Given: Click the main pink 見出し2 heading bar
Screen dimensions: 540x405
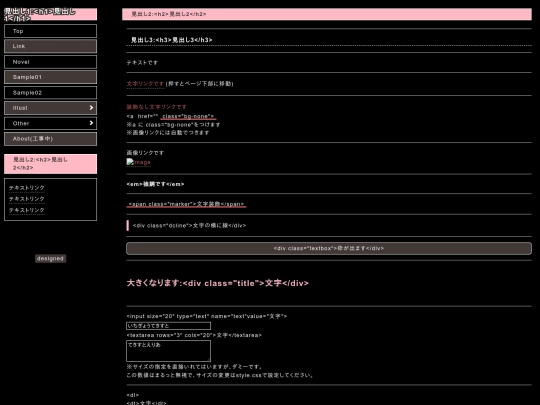Looking at the screenshot, I should pyautogui.click(x=327, y=14).
